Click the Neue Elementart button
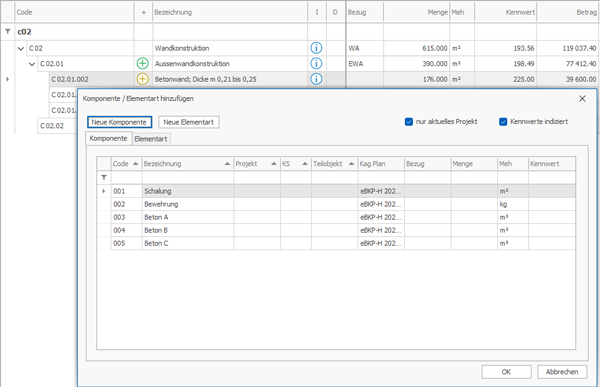 189,122
